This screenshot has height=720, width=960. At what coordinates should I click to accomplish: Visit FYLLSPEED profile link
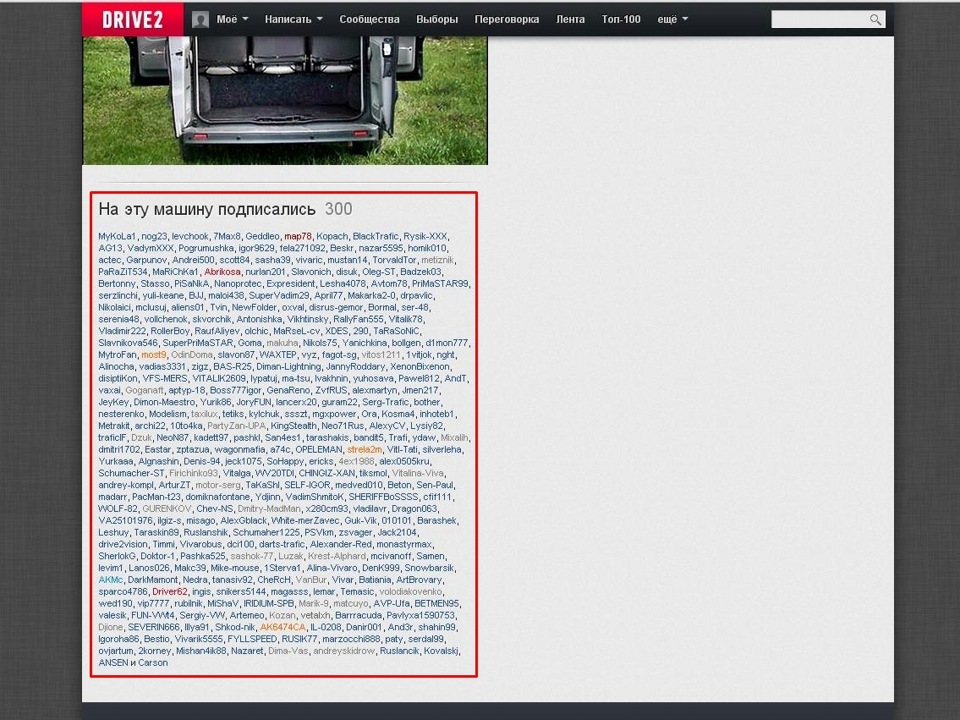point(252,639)
